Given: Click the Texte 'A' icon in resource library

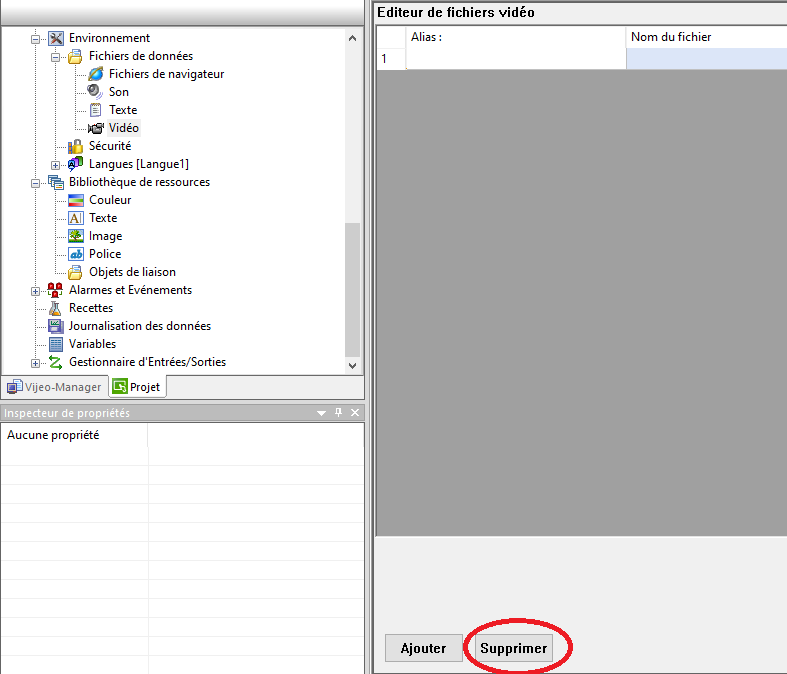Looking at the screenshot, I should click(76, 218).
